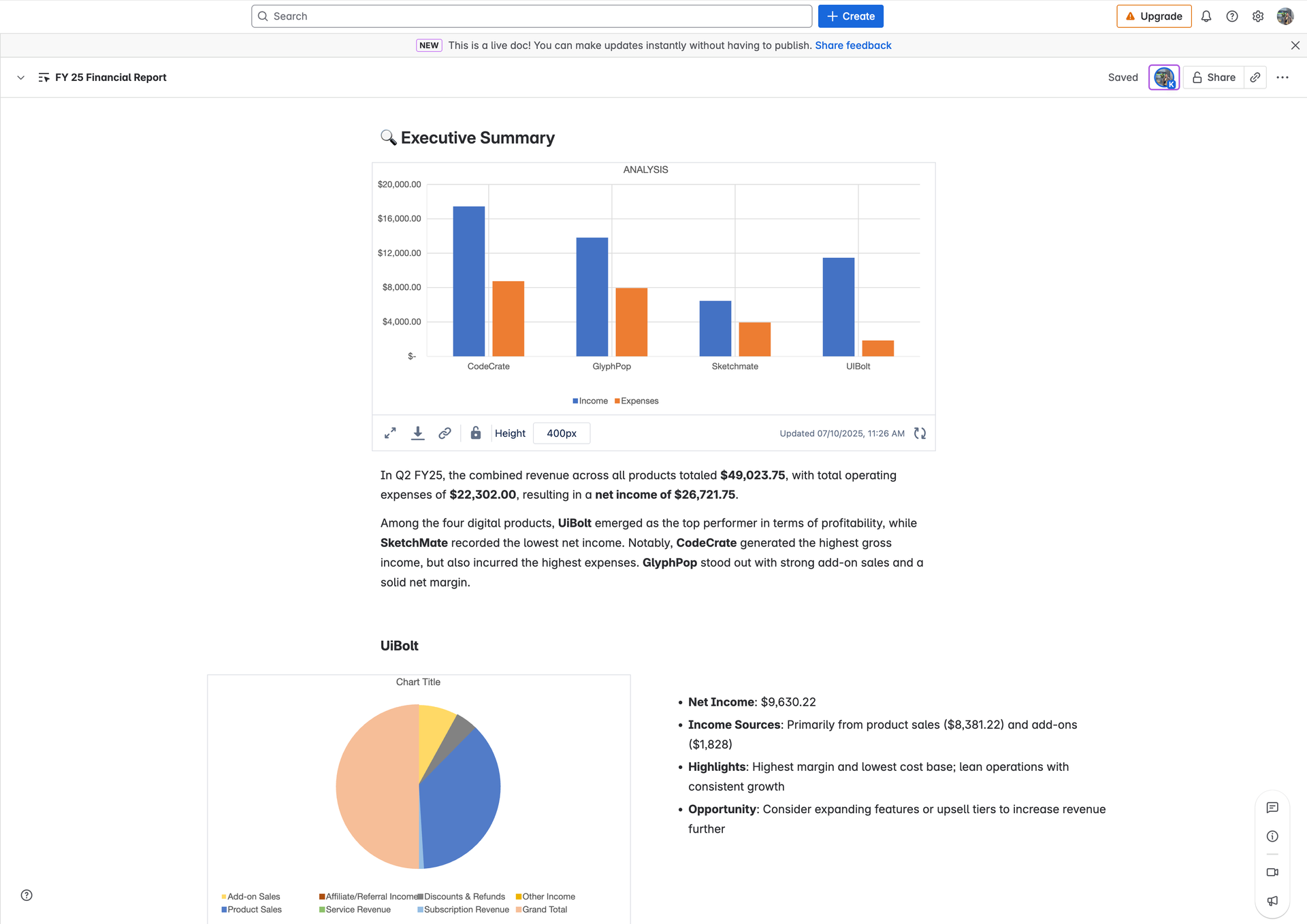Refresh the embedded chart data
1307x924 pixels.
(x=920, y=433)
